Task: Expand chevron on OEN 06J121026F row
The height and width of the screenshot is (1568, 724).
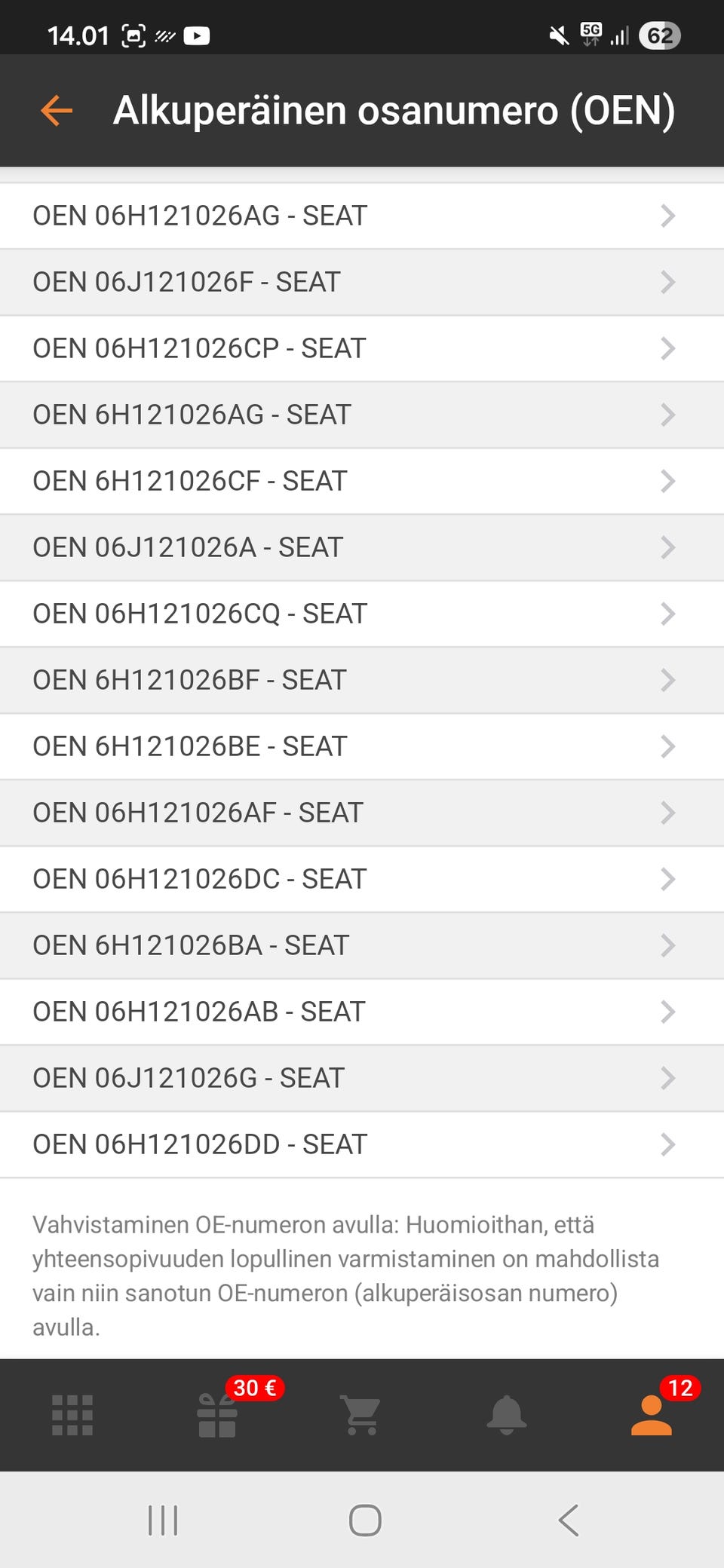Action: click(667, 282)
